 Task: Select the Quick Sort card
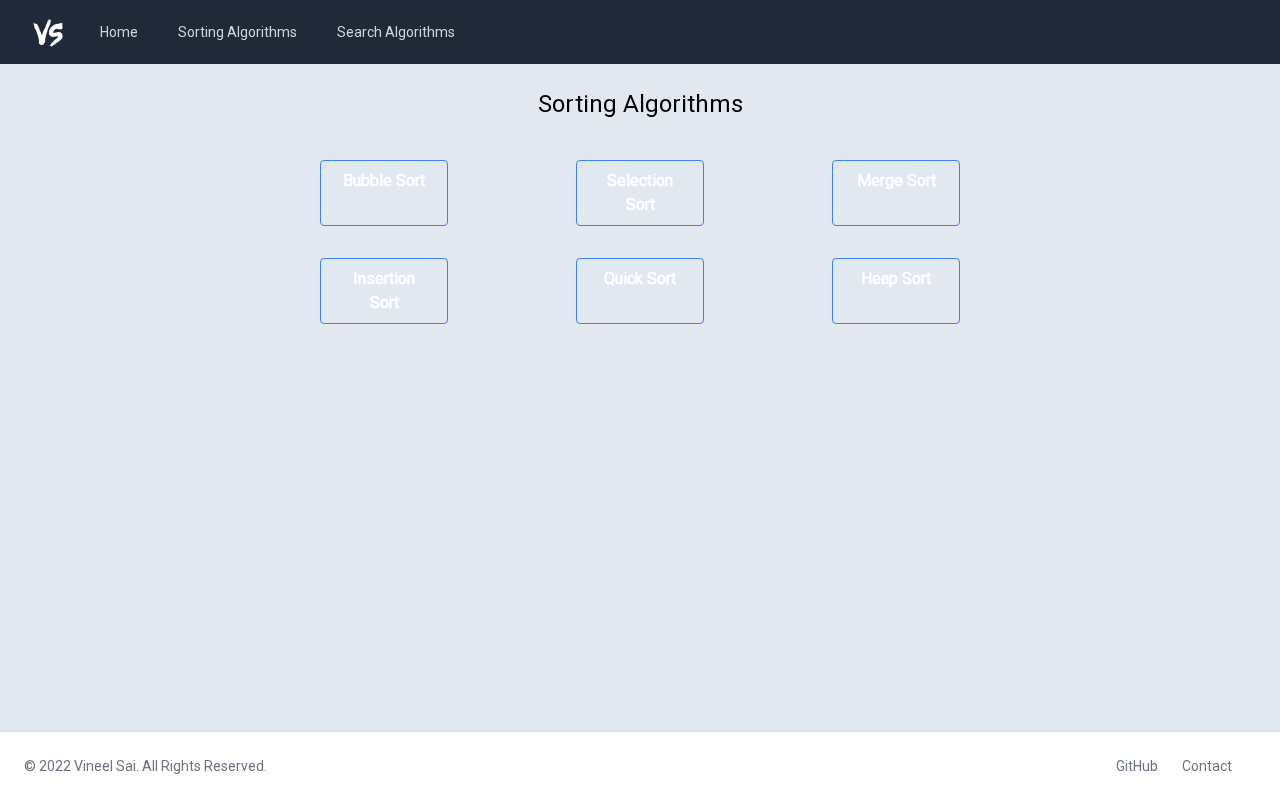(640, 291)
